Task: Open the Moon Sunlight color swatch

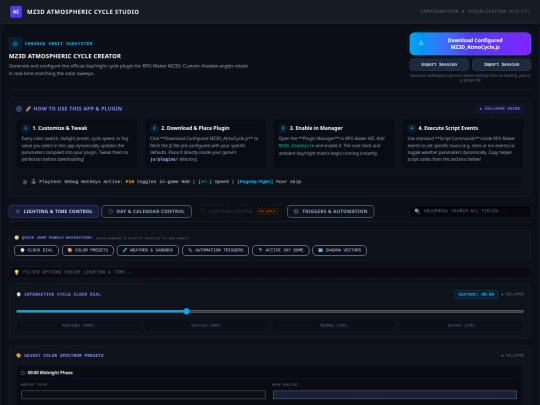Action: tap(395, 395)
